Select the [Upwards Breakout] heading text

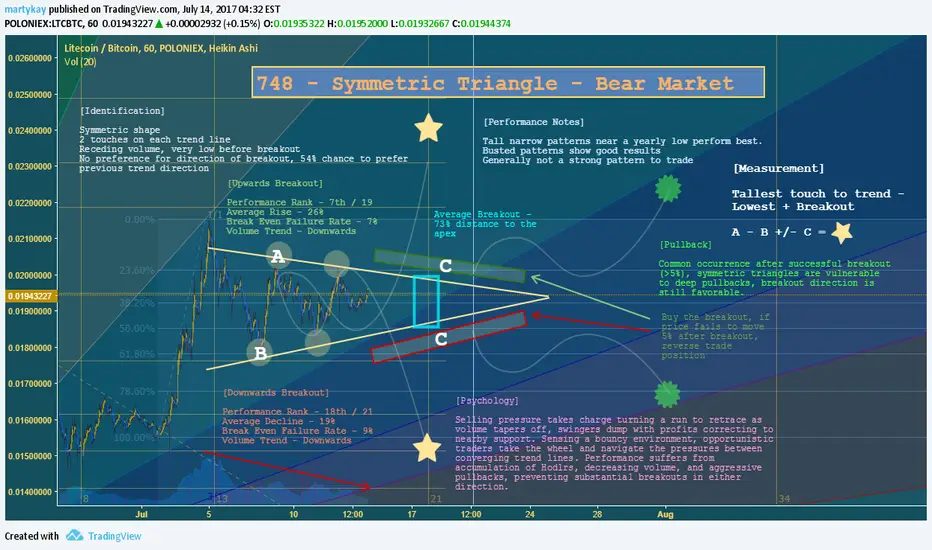275,183
